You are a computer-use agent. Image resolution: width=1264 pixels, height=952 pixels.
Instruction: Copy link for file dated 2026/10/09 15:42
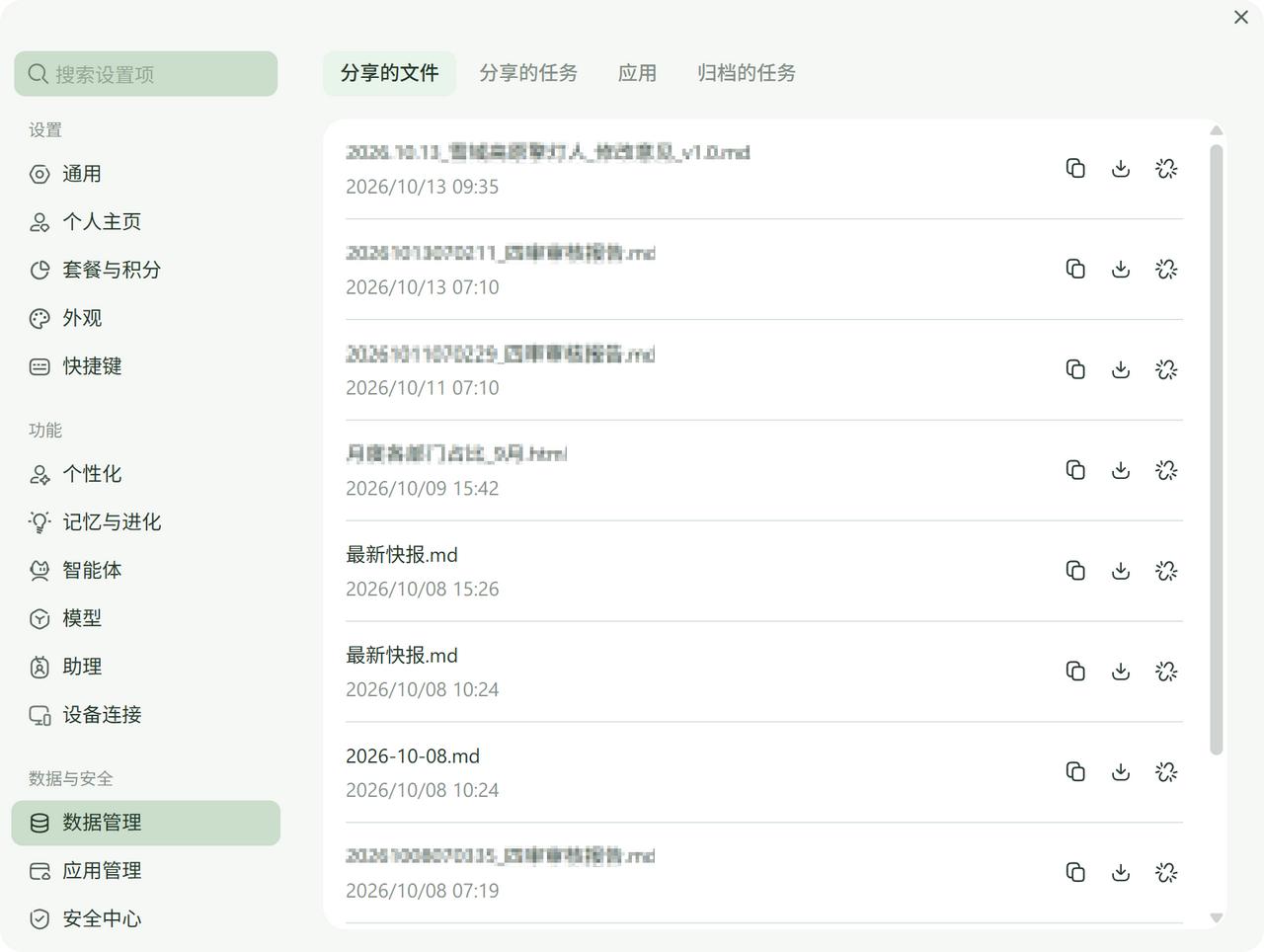click(1075, 470)
